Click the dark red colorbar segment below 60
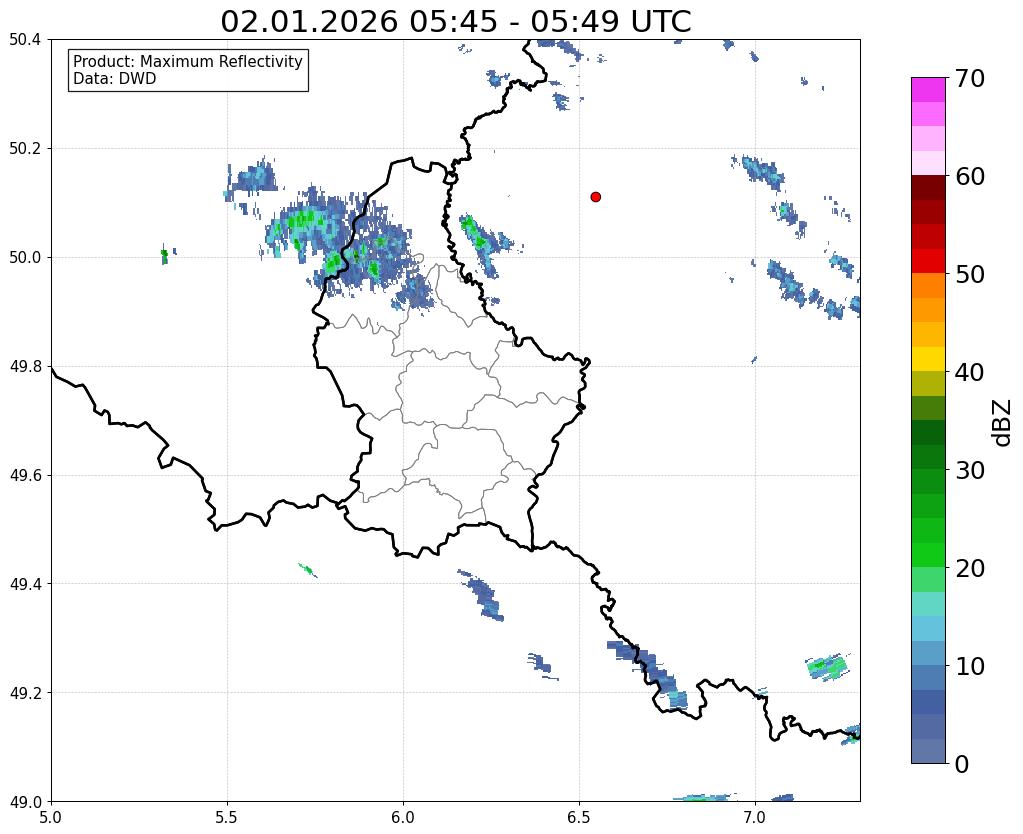Screen dimensions: 1023x834 (928, 187)
